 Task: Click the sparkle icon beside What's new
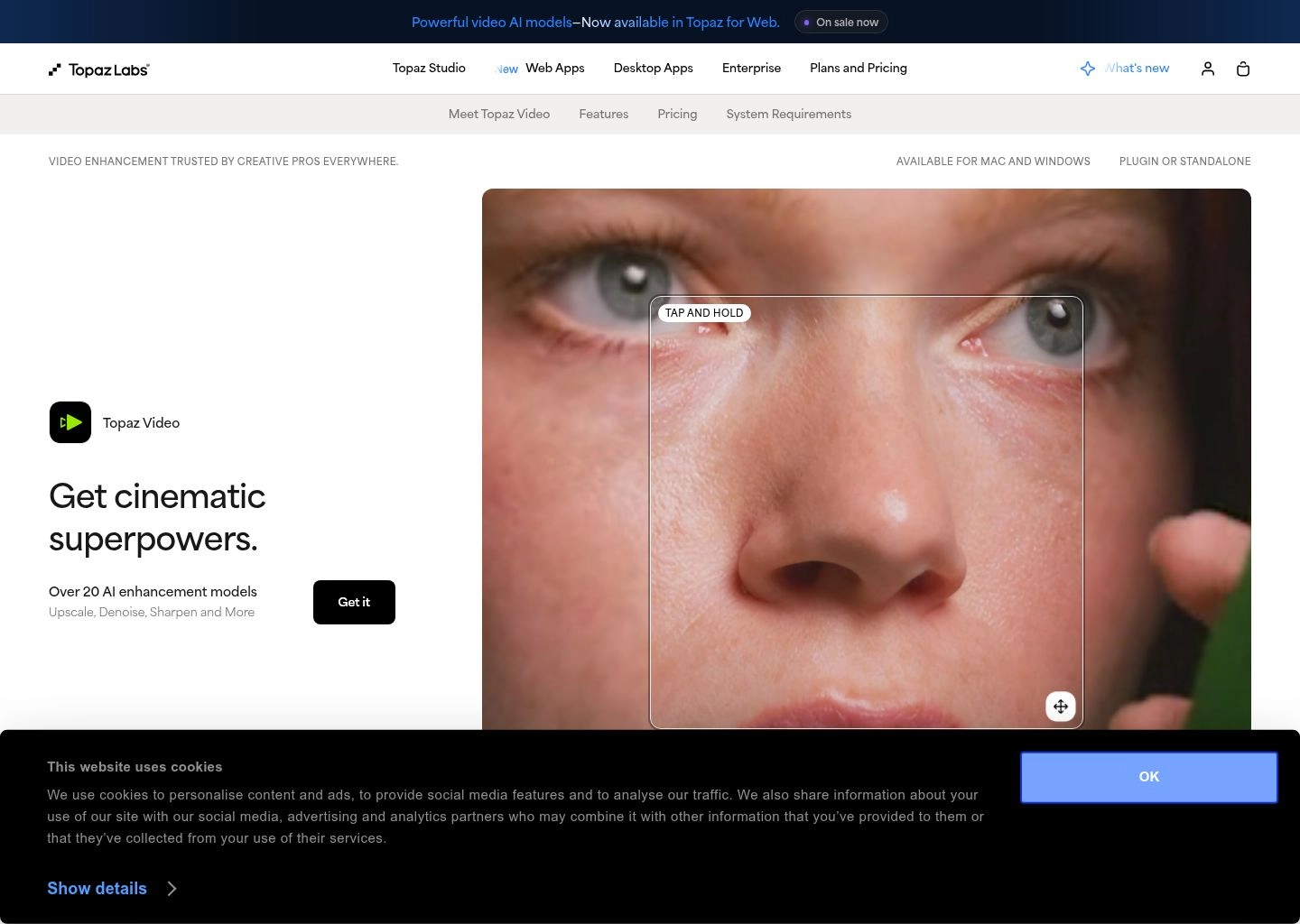pos(1088,69)
